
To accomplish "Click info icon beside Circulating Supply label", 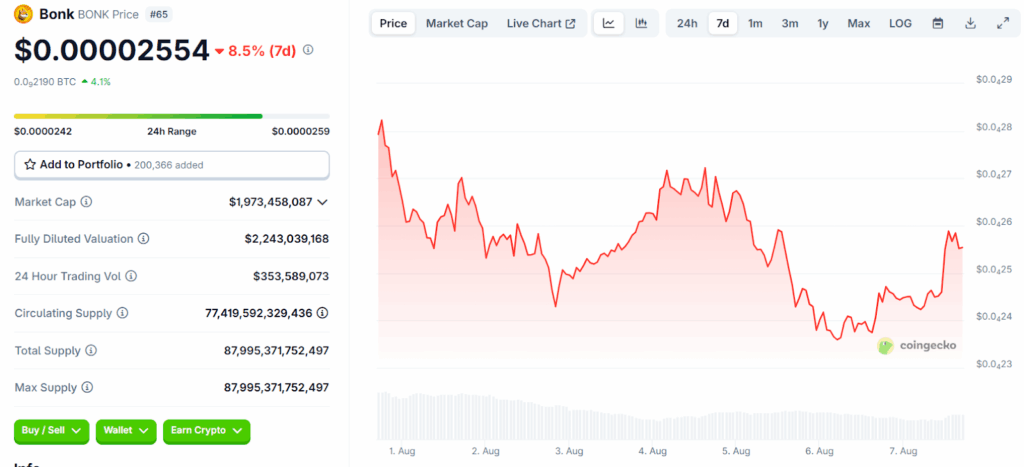I will pos(123,314).
